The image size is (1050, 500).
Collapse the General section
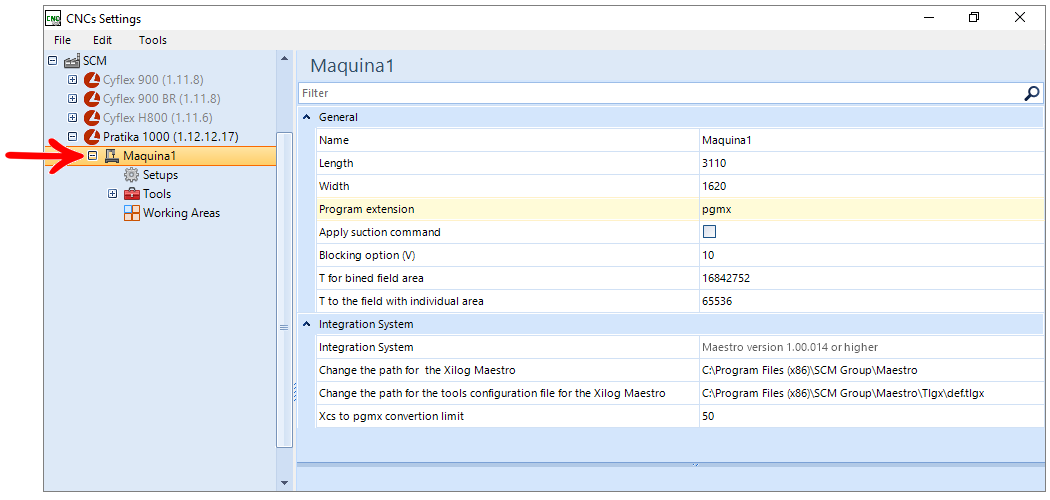307,117
